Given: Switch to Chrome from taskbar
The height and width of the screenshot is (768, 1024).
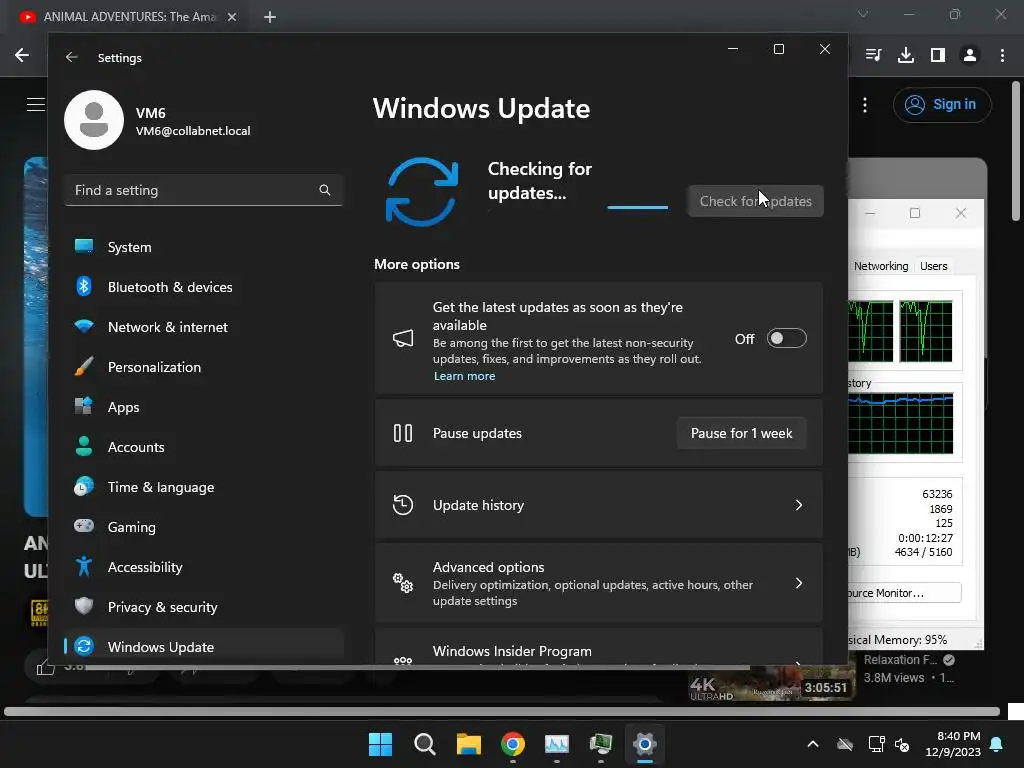Looking at the screenshot, I should click(x=513, y=744).
